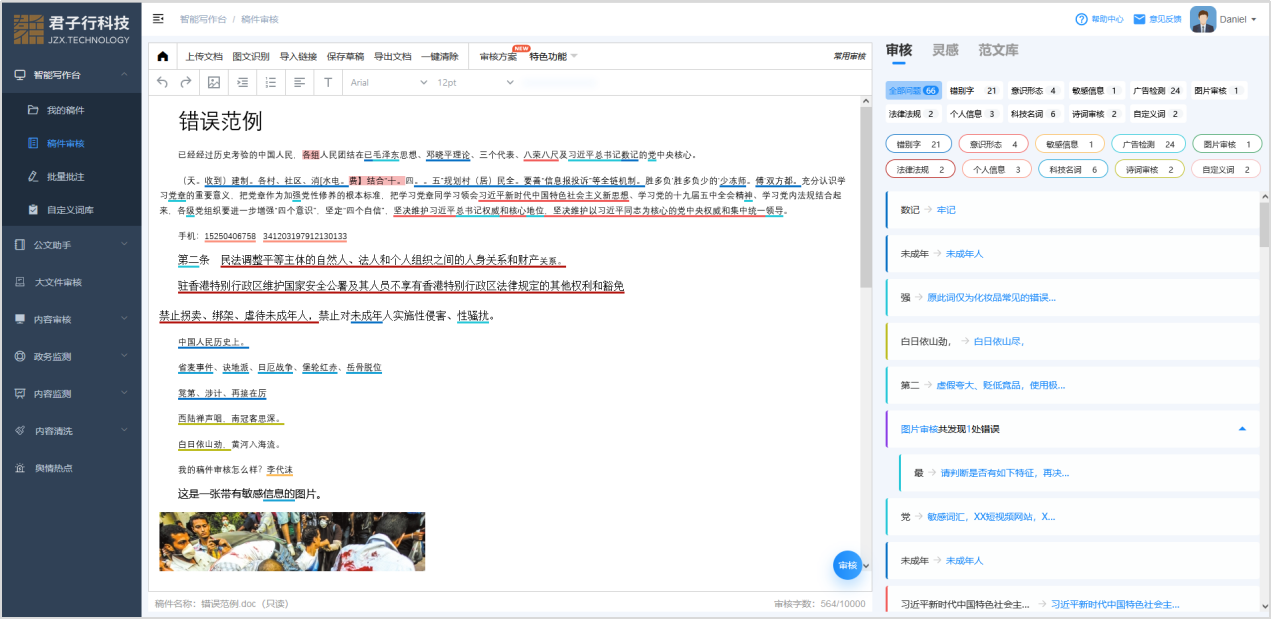Open 大文件审核 in the sidebar

click(x=58, y=282)
